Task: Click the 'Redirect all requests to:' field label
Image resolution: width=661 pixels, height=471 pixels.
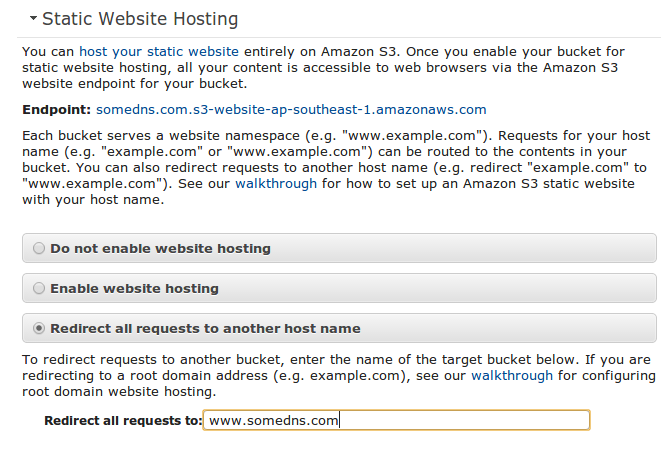Action: click(123, 421)
